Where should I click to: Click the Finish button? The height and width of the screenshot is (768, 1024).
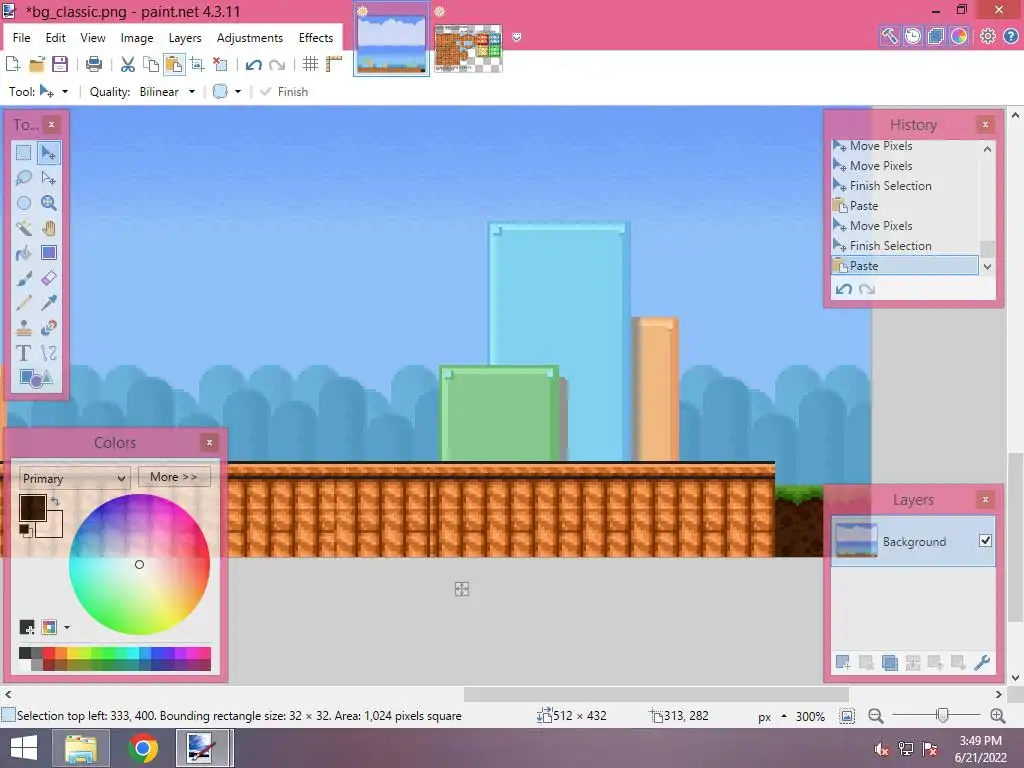(x=284, y=91)
